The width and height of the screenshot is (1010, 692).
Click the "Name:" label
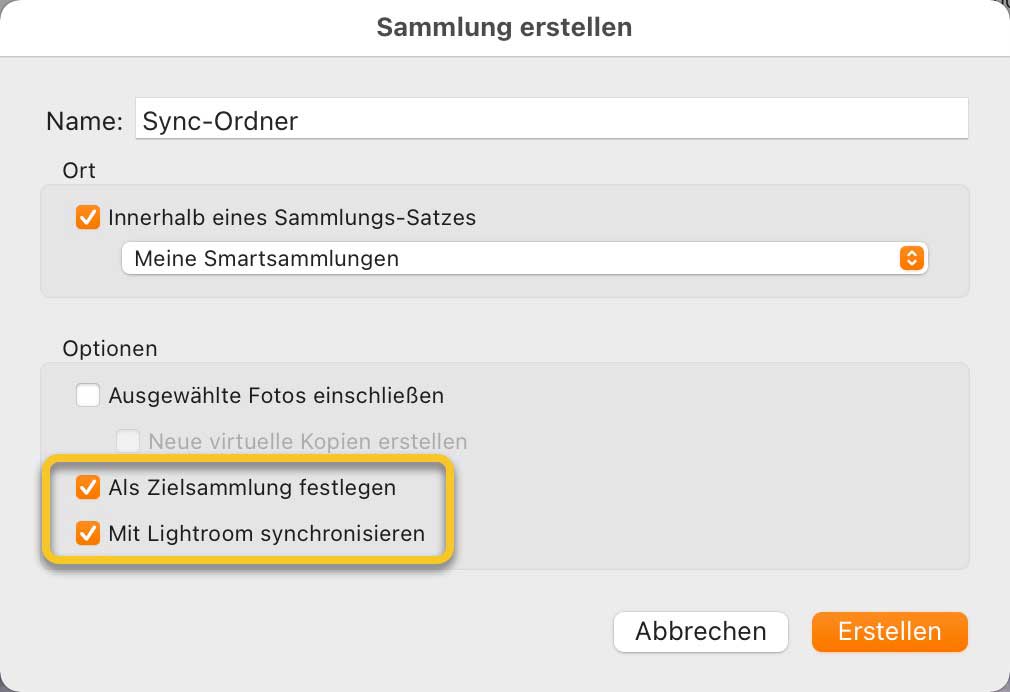84,121
